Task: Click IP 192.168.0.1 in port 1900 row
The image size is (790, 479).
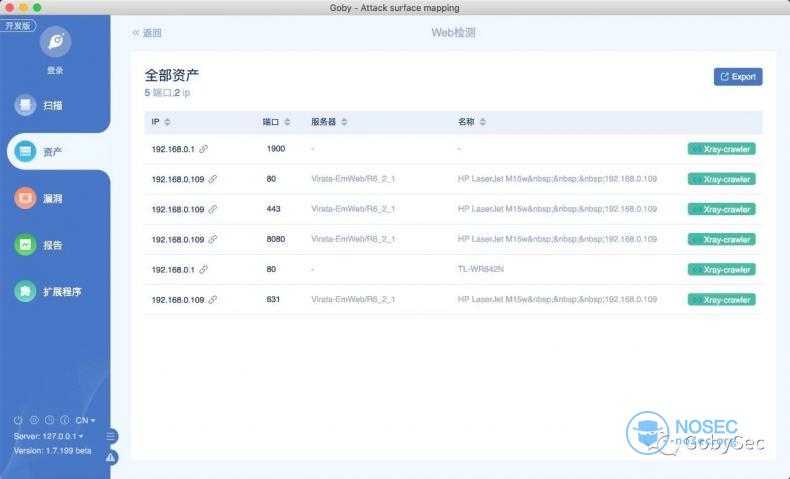Action: (173, 150)
